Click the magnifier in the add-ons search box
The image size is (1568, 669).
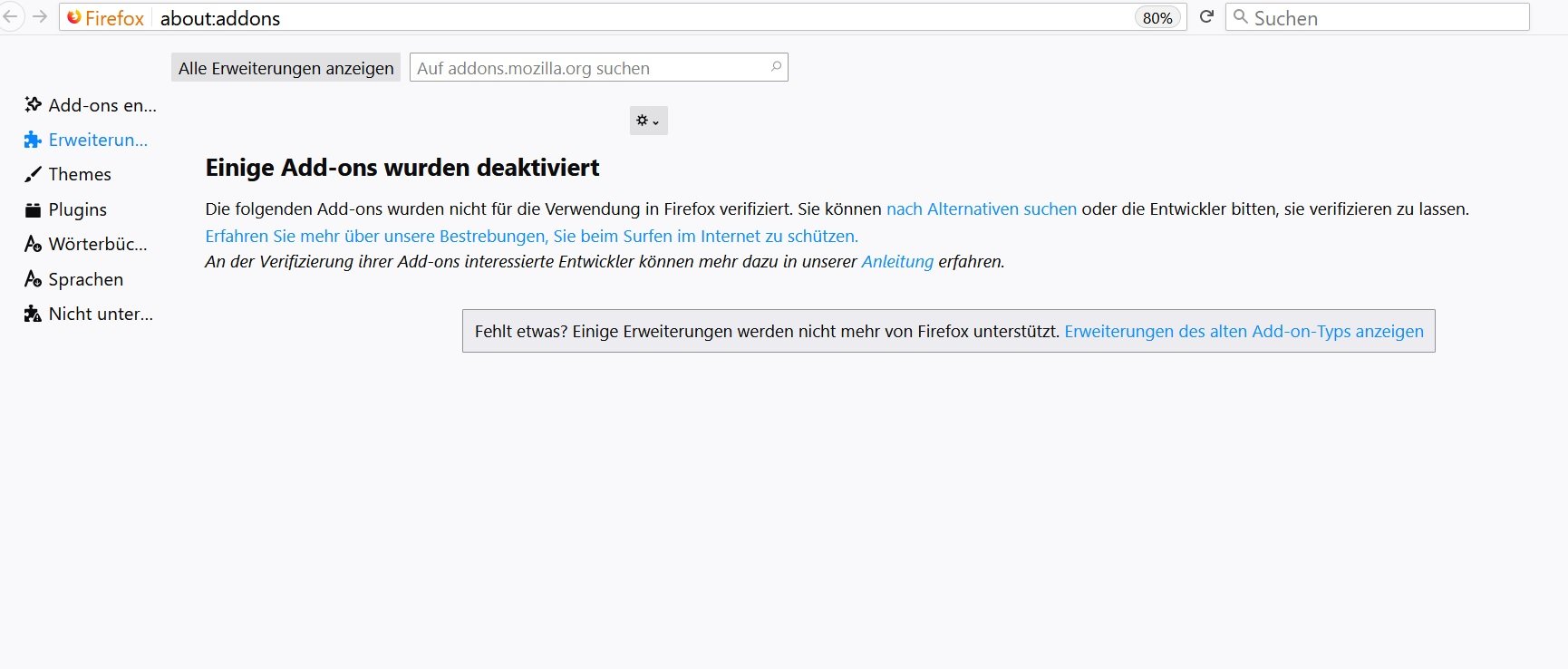pyautogui.click(x=776, y=66)
